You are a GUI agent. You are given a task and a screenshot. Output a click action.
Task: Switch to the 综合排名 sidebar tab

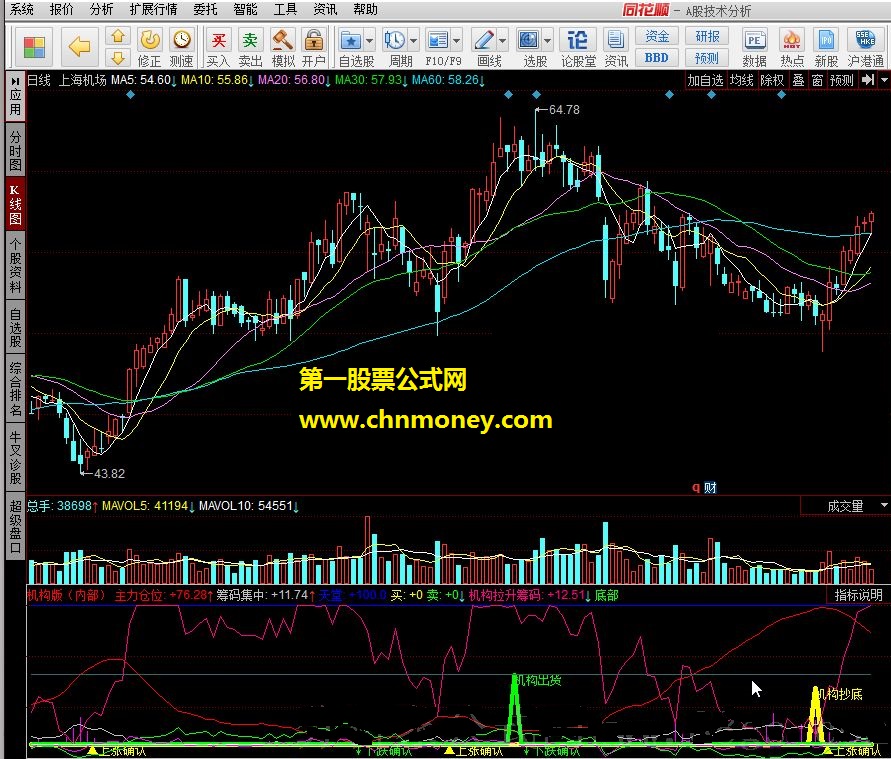15,389
